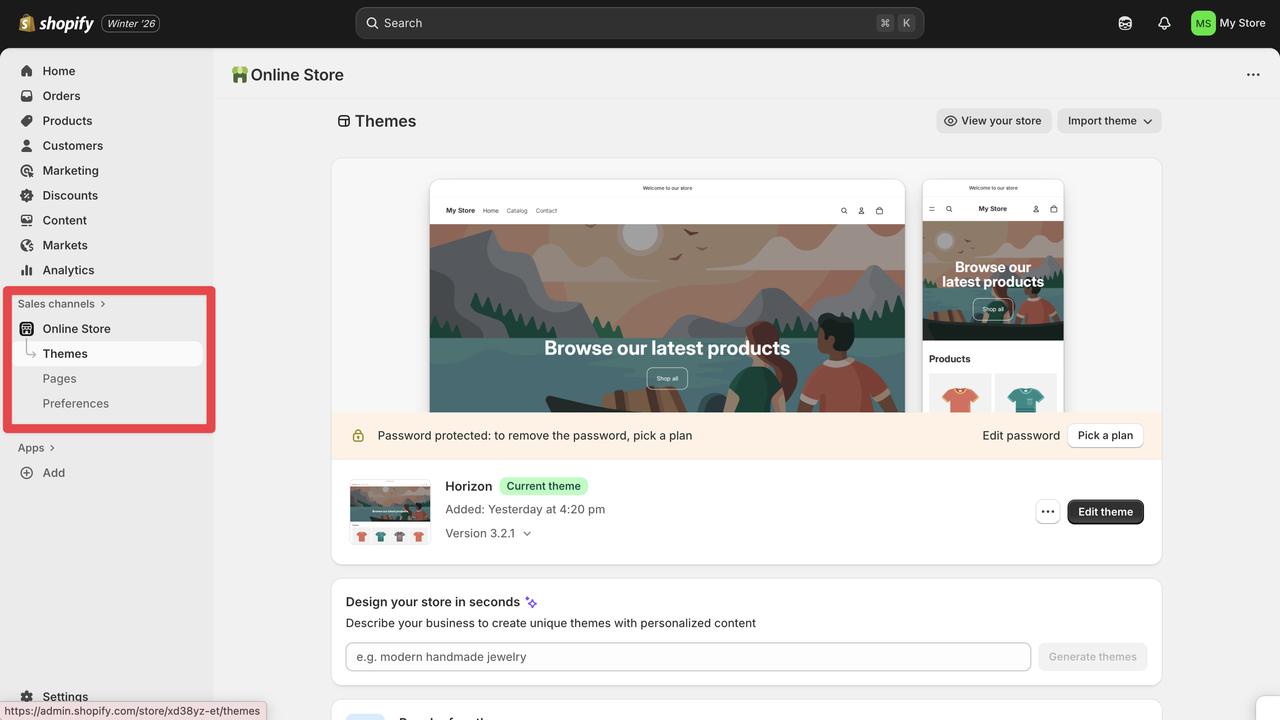
Task: Open the Discounts section
Action: click(70, 195)
